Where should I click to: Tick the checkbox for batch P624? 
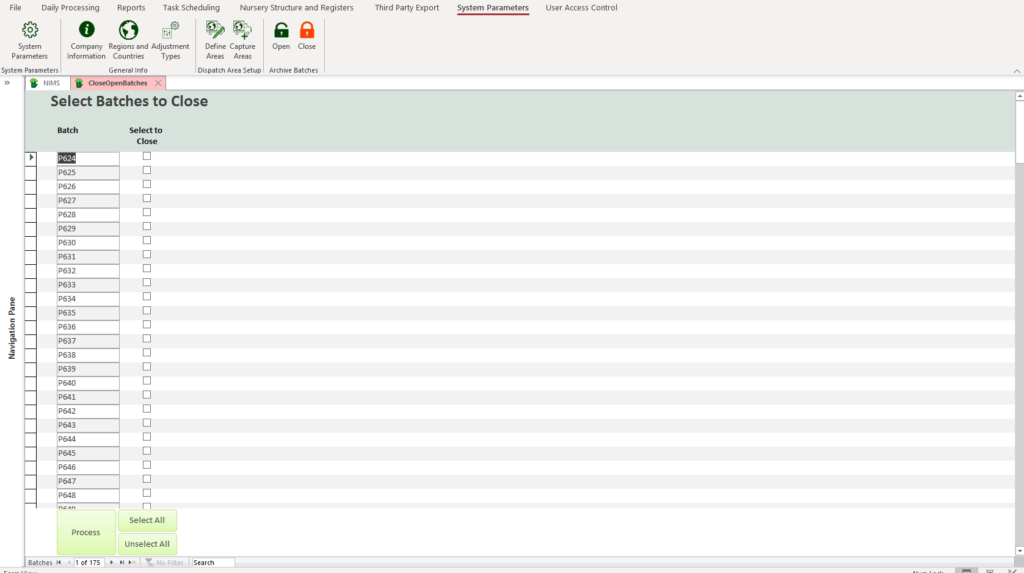(147, 156)
